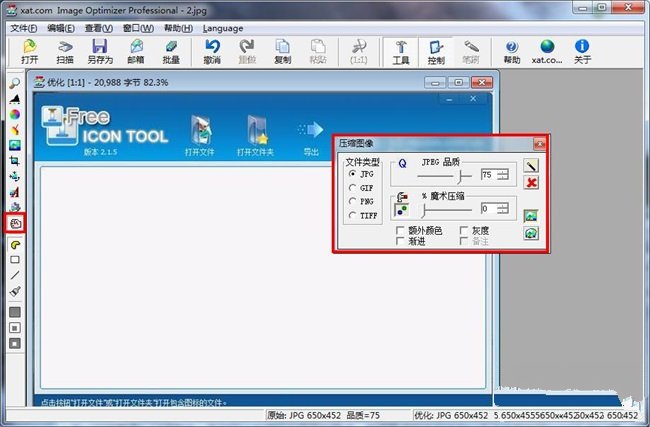Click the JPEG quality value field showing 75
Image resolution: width=650 pixels, height=427 pixels.
(x=489, y=175)
